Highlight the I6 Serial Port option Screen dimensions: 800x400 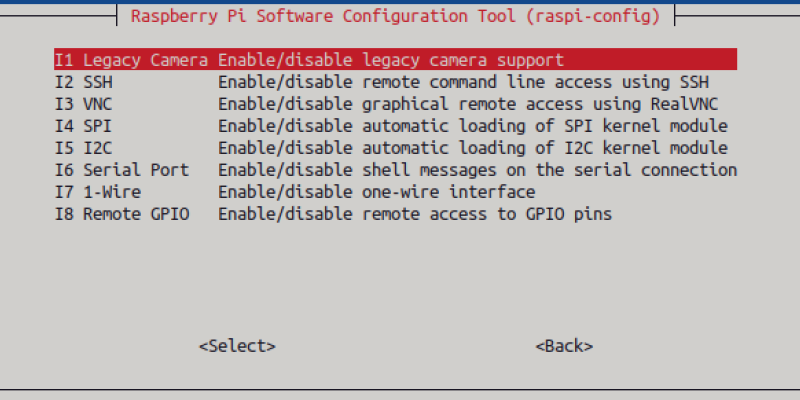coord(121,170)
